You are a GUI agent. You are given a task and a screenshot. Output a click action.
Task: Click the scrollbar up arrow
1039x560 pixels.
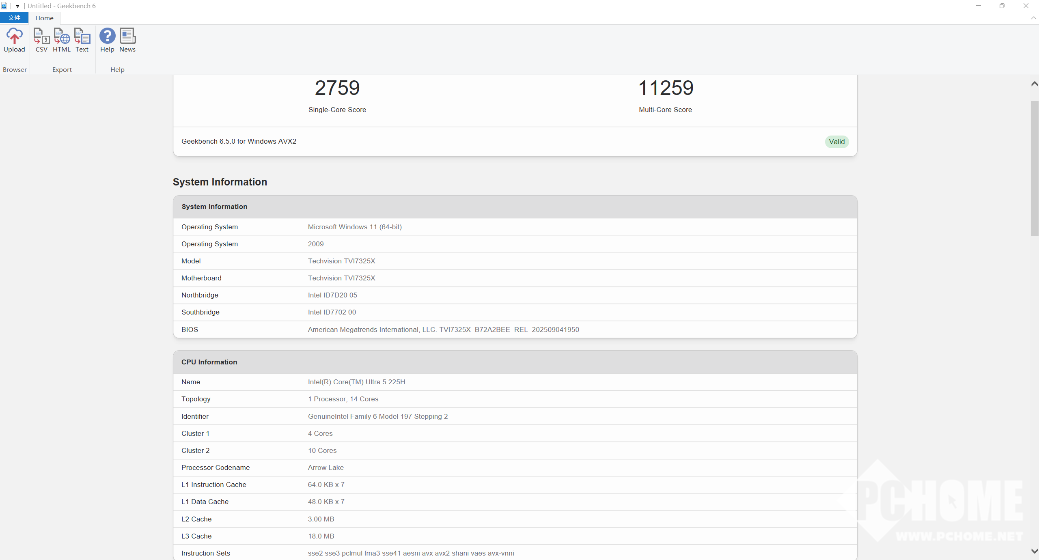(x=1034, y=83)
